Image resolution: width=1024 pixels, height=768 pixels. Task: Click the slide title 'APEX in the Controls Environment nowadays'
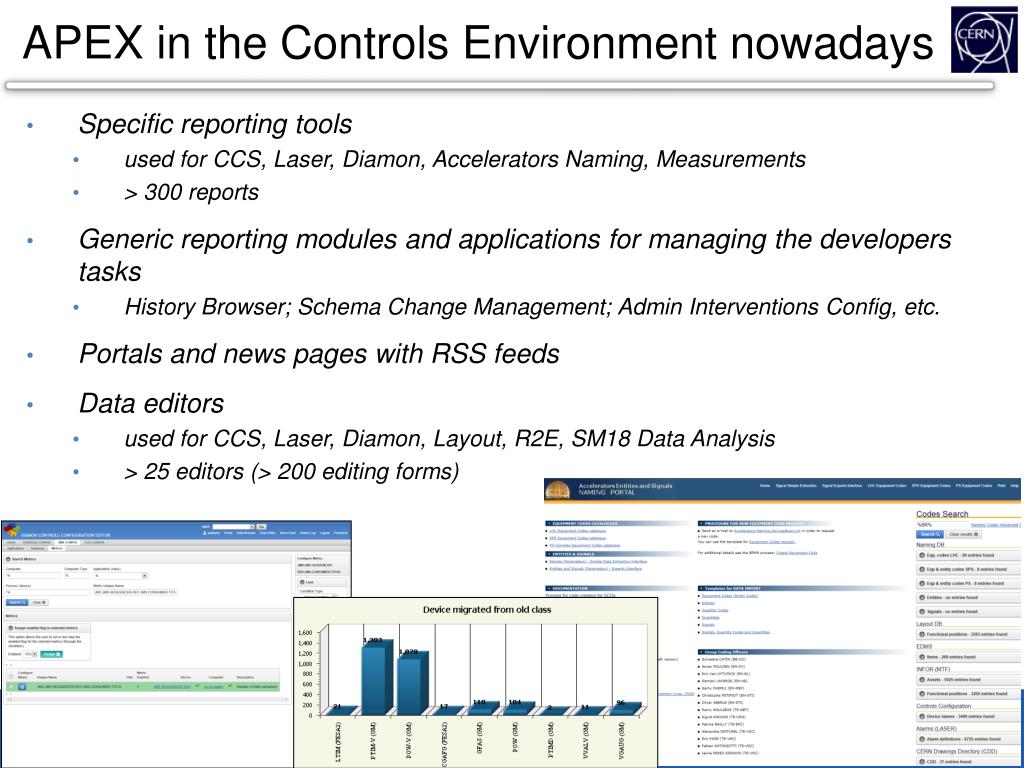tap(478, 43)
